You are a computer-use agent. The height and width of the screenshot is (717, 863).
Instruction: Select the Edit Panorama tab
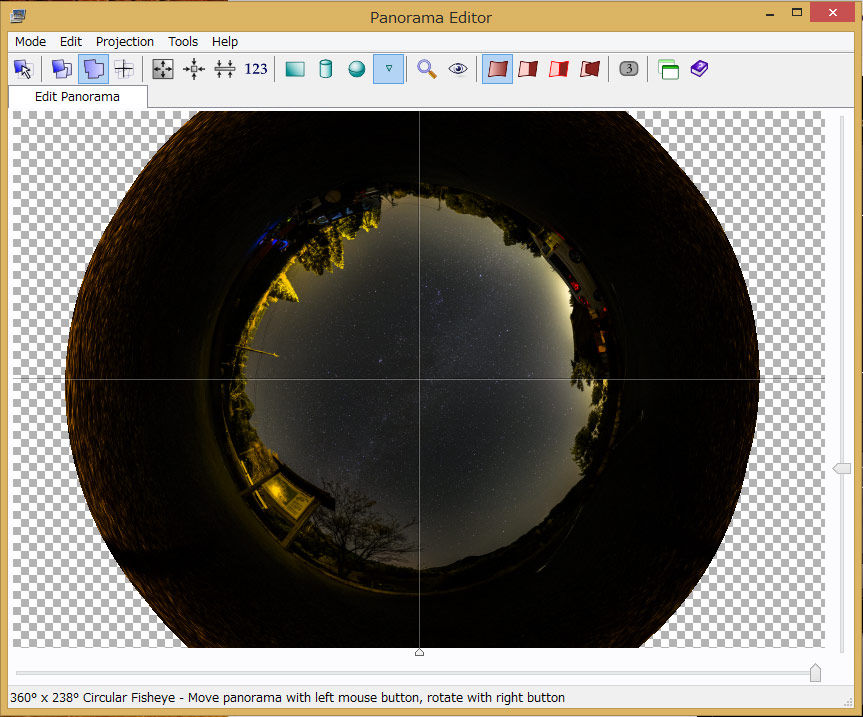point(78,97)
